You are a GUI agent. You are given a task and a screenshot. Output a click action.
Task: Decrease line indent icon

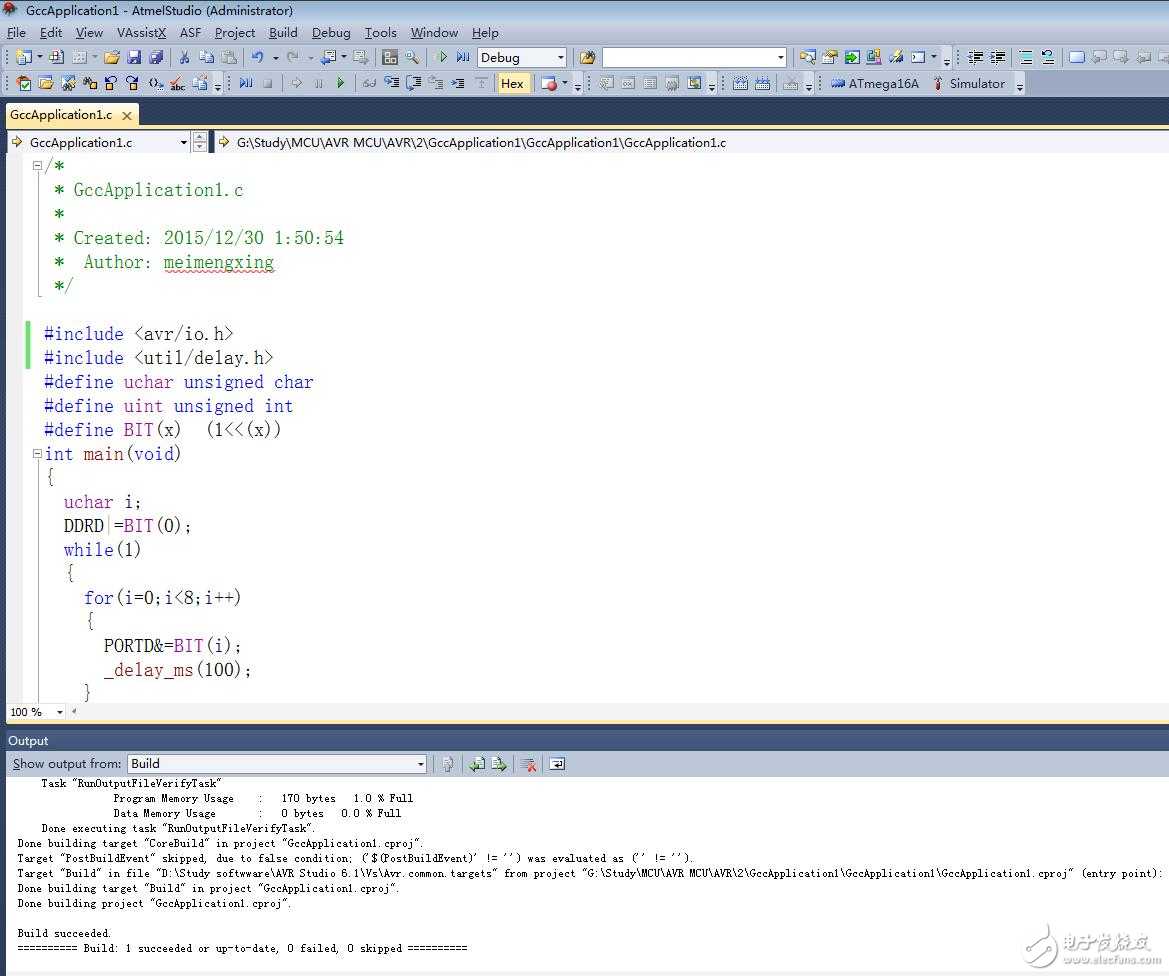pos(975,57)
